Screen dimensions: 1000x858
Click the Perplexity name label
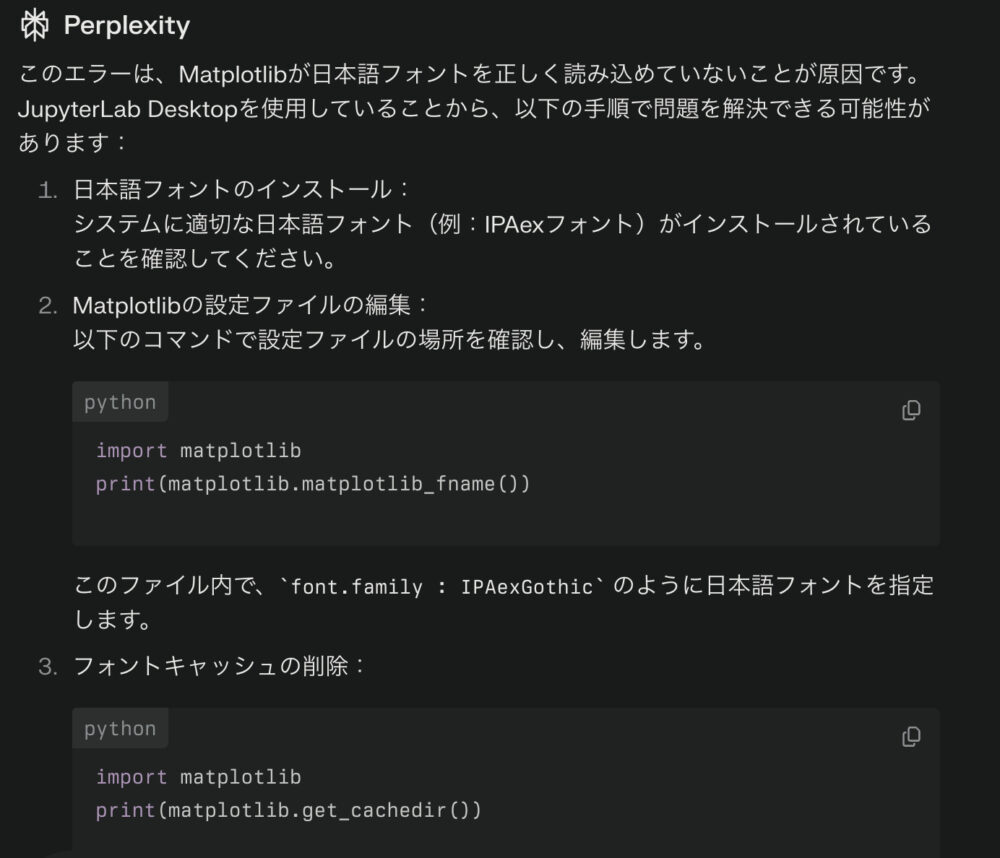[127, 26]
